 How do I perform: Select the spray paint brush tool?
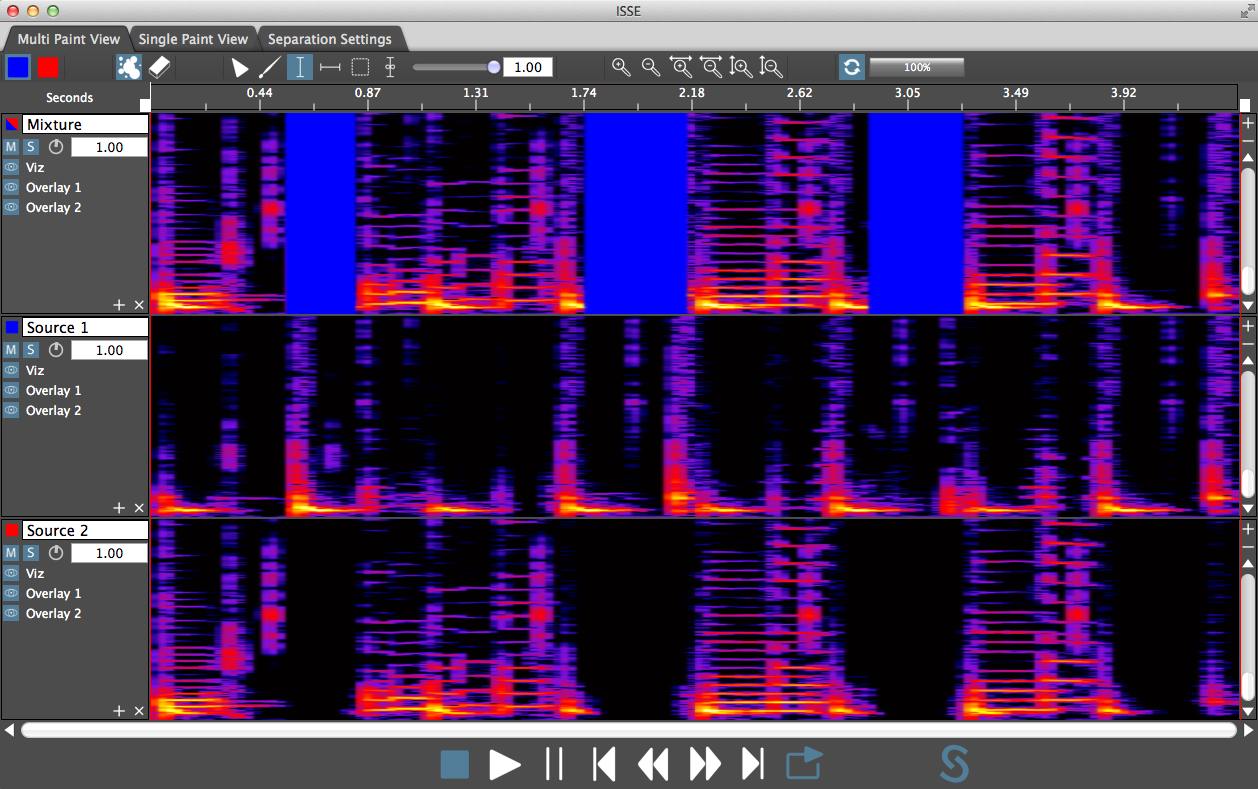coord(128,67)
